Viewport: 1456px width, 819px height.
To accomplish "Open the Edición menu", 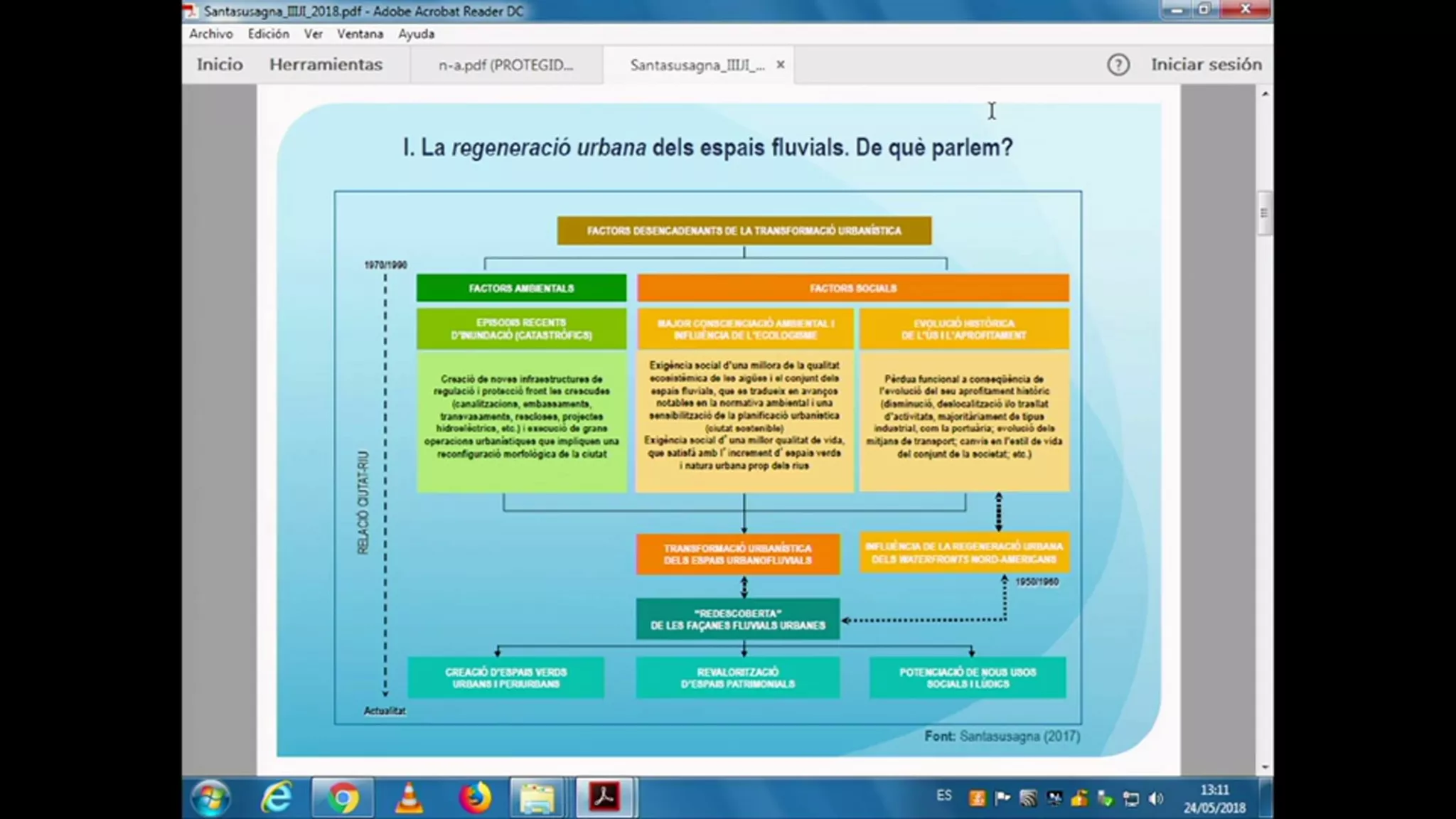I will click(x=268, y=33).
